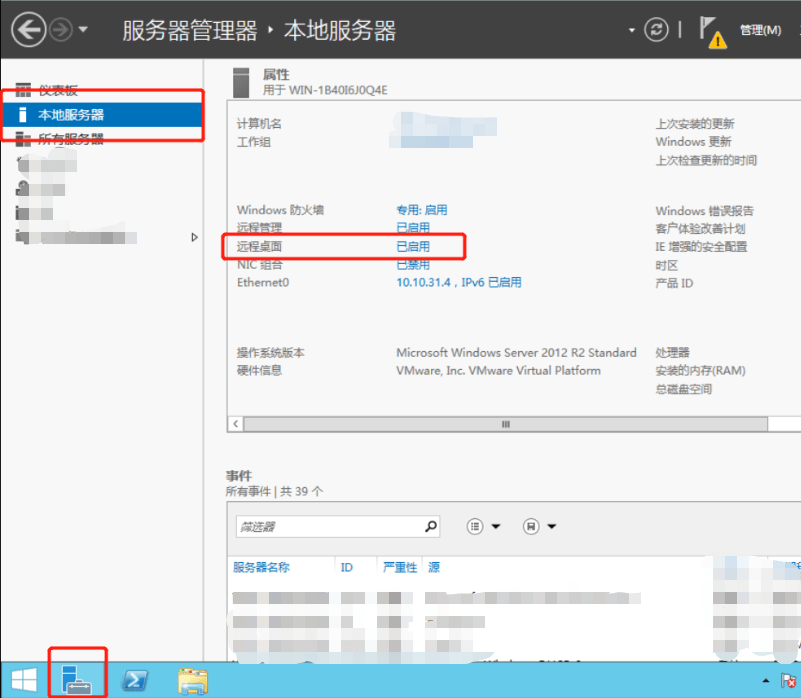The width and height of the screenshot is (801, 698).
Task: Click scroll-left arrow of properties scrollbar
Action: (235, 424)
